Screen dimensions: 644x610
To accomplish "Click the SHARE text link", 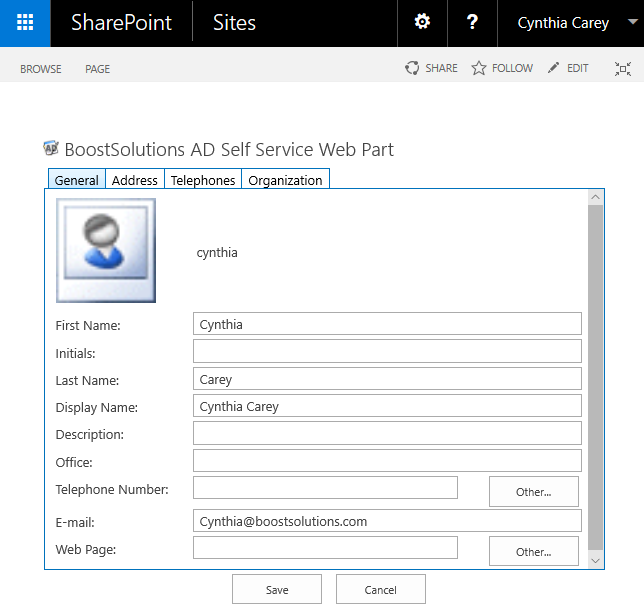I will click(441, 68).
